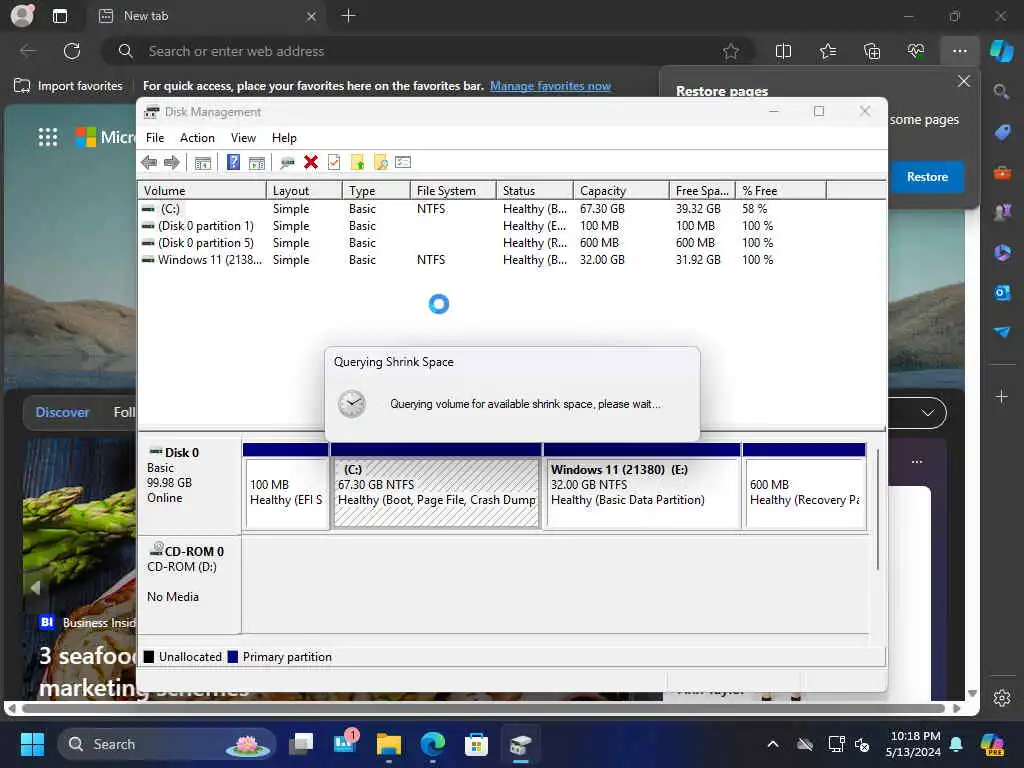
Task: Select the 600 MB Recovery partition block
Action: [805, 493]
